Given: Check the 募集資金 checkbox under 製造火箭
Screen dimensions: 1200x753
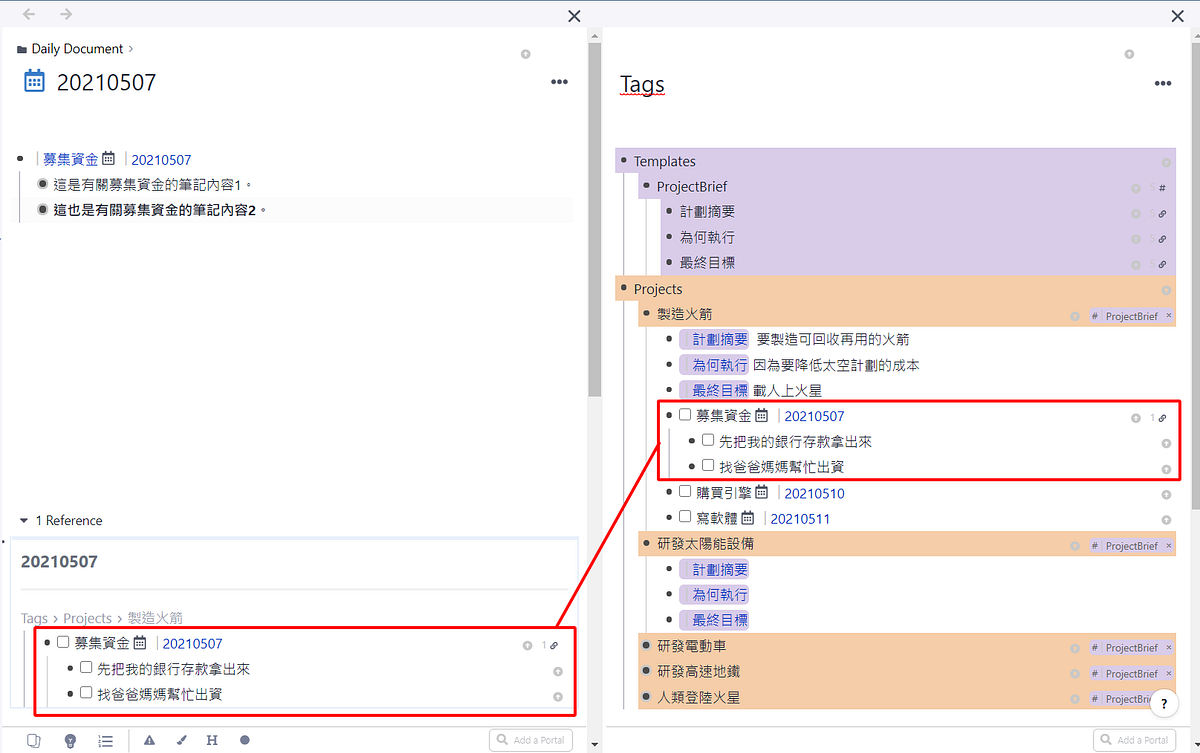Looking at the screenshot, I should point(685,415).
